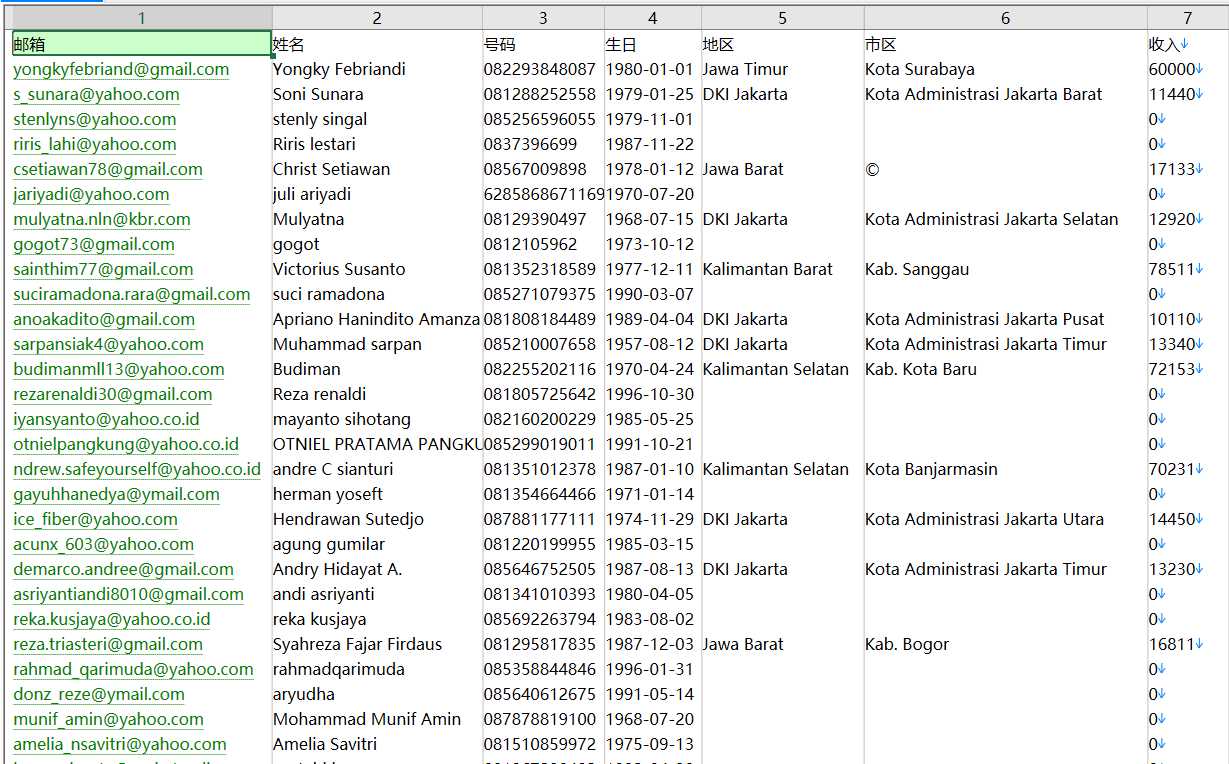Select city cell Kota Banjarmasin
Screen dimensions: 1229x764
1005,469
